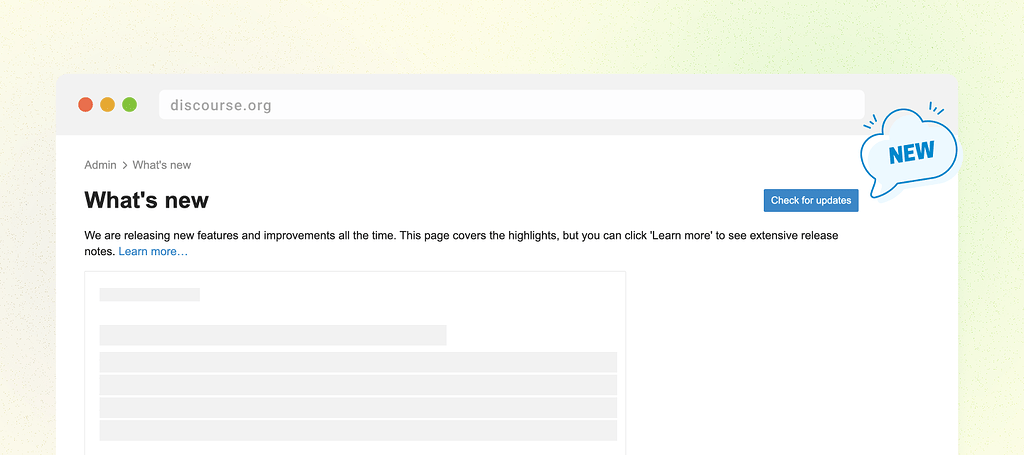Focus the discourse.org address bar
1024x455 pixels.
tap(510, 105)
